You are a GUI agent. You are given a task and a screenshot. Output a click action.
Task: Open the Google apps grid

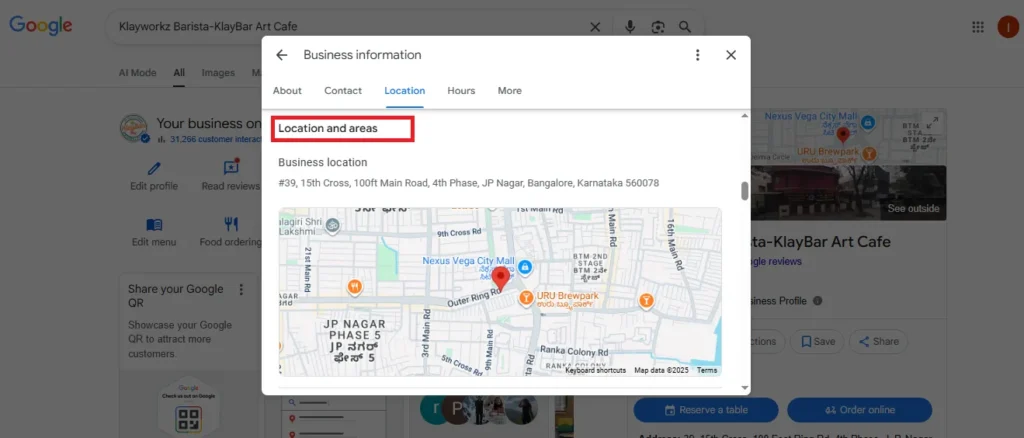978,27
